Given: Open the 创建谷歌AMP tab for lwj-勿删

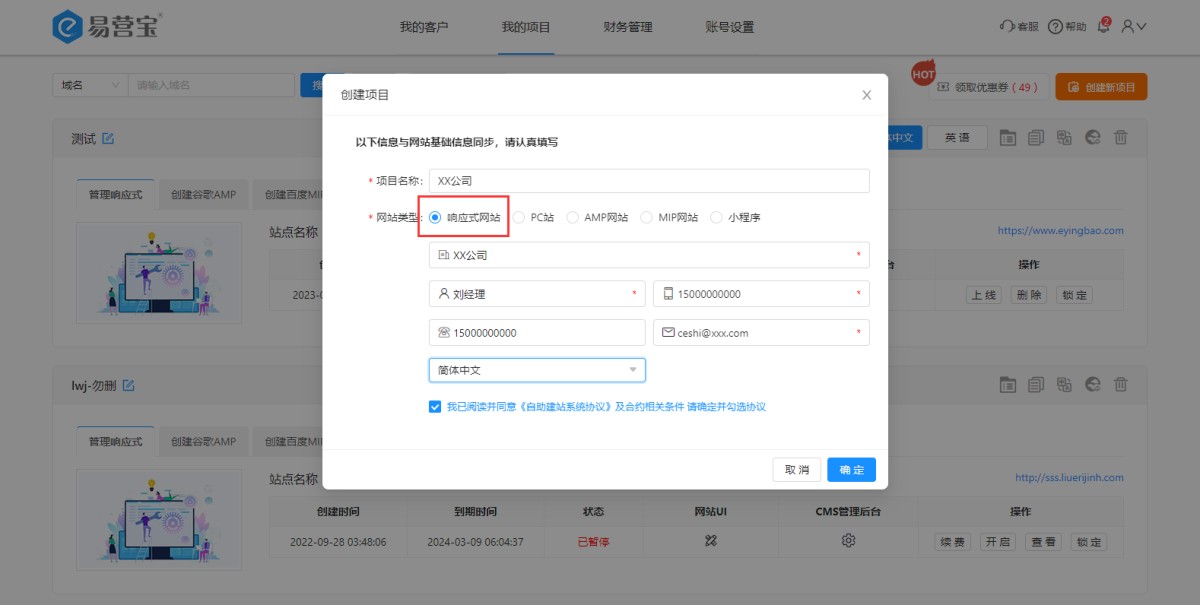Looking at the screenshot, I should click(x=203, y=441).
